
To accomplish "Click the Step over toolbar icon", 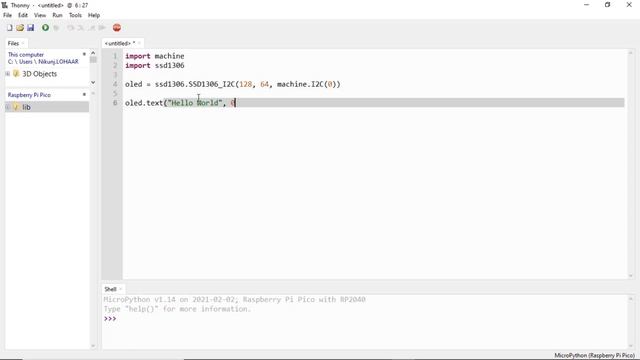I will coord(71,28).
